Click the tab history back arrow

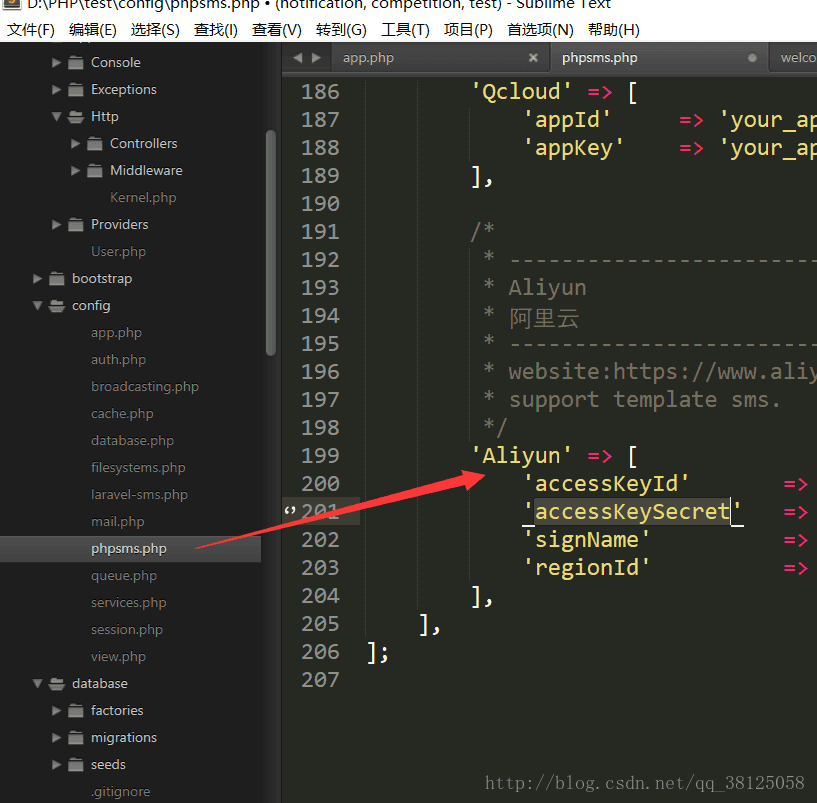[297, 58]
